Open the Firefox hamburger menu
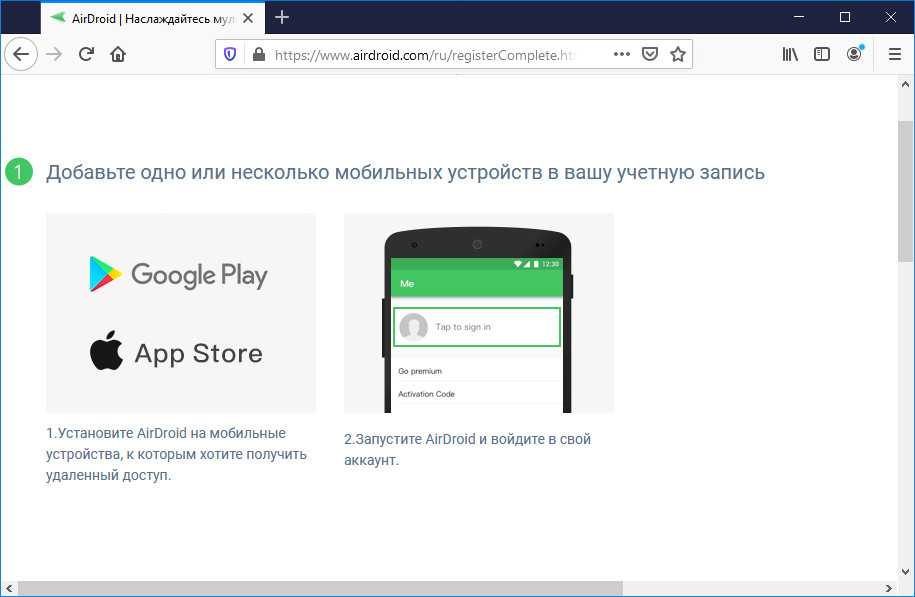The height and width of the screenshot is (597, 915). point(894,55)
